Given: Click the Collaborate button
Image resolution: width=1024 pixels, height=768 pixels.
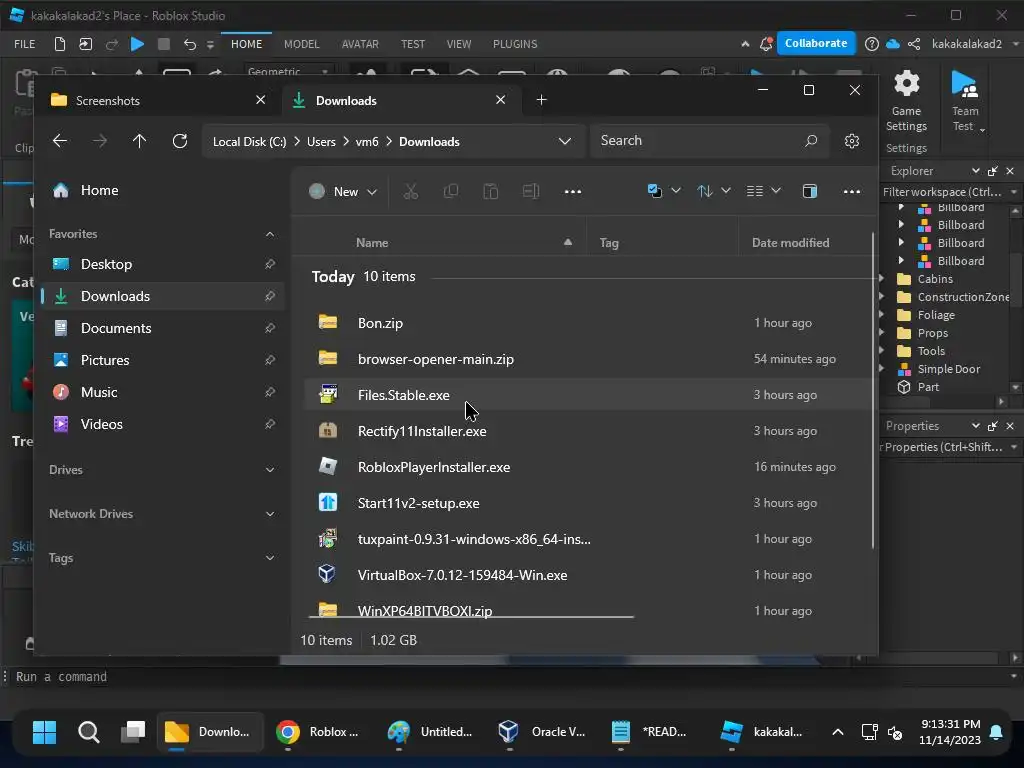Looking at the screenshot, I should coord(816,43).
